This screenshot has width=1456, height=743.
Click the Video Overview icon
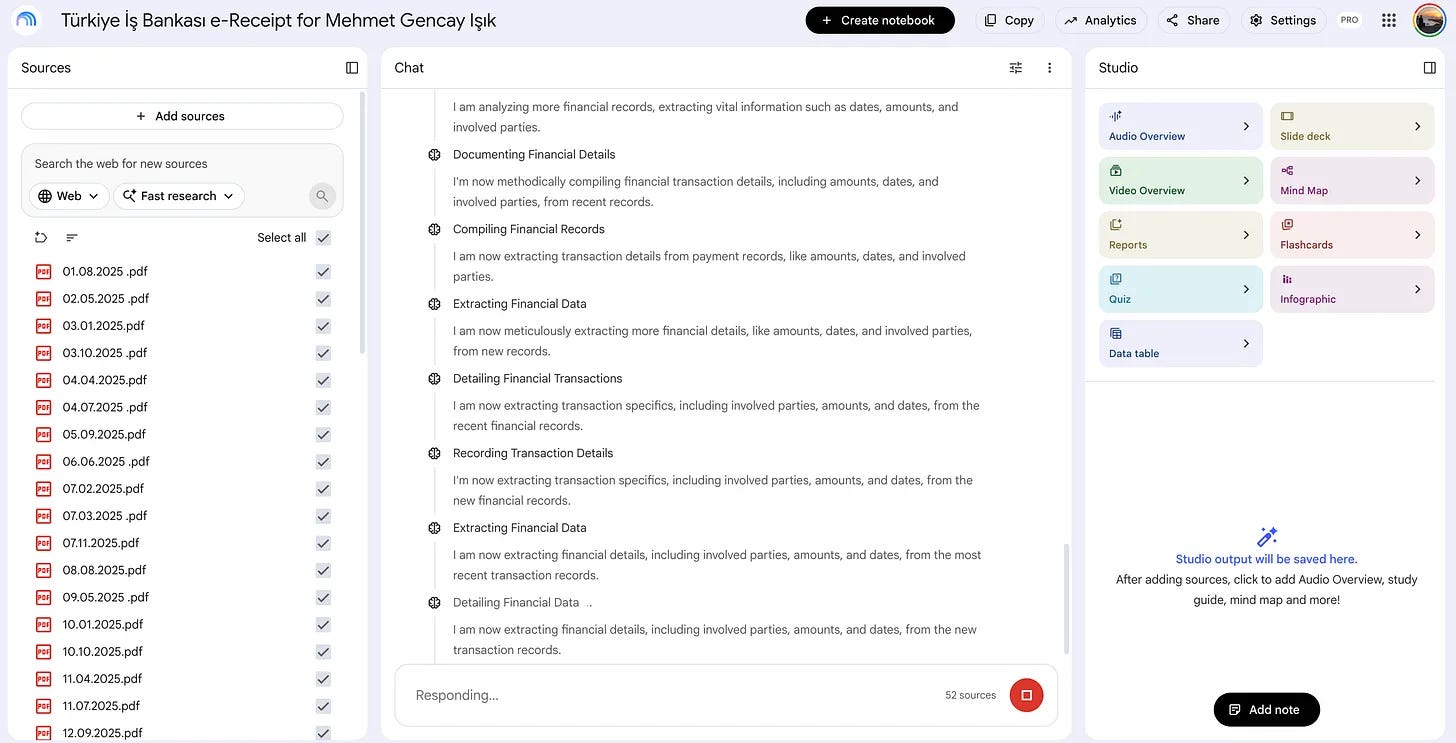click(x=1116, y=171)
